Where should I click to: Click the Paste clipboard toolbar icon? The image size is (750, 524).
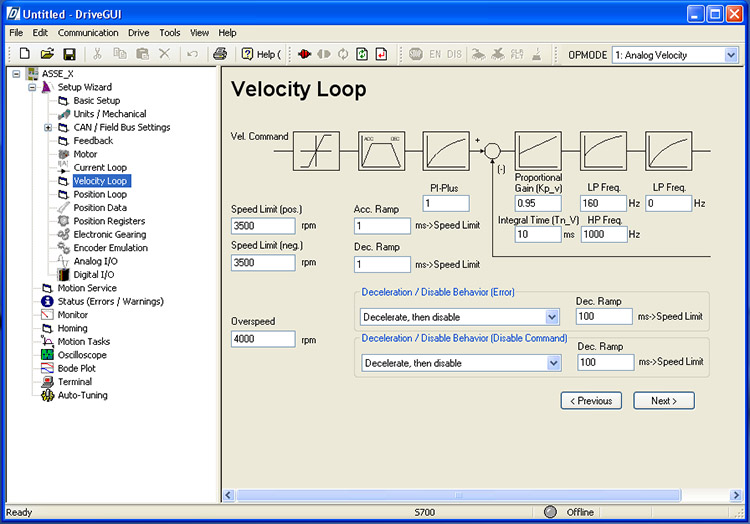tap(143, 54)
